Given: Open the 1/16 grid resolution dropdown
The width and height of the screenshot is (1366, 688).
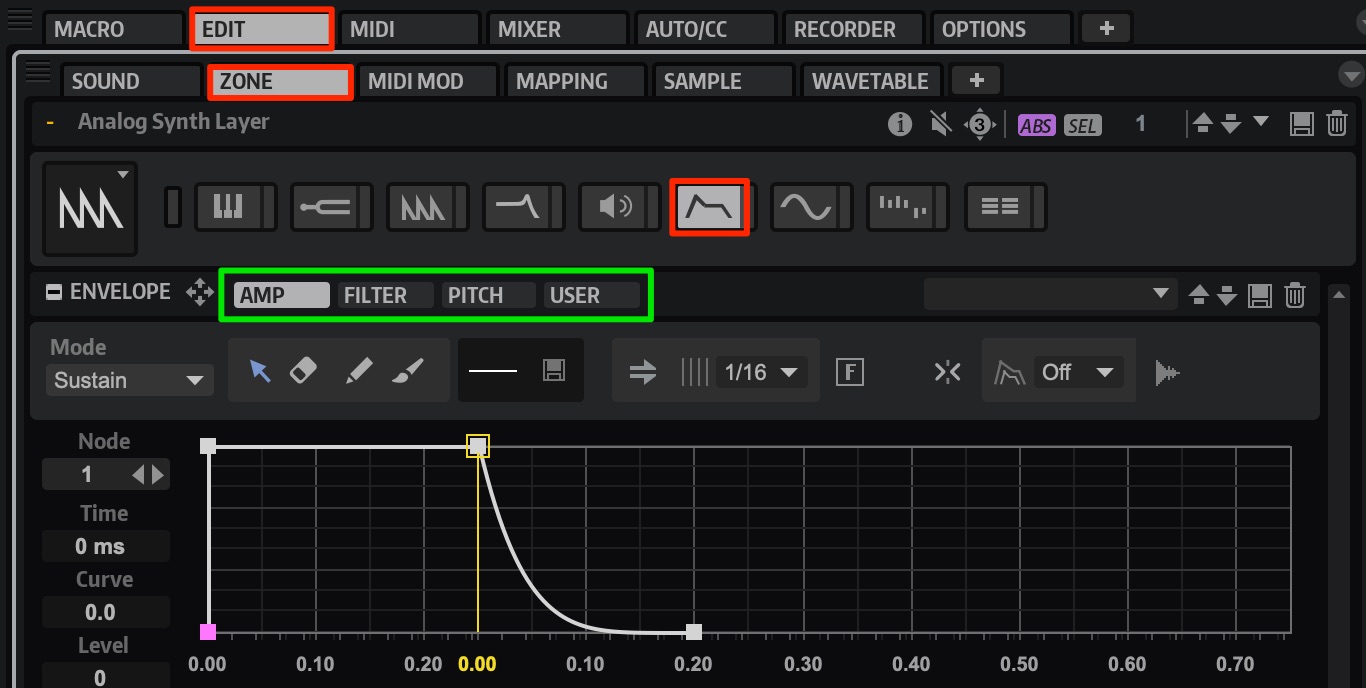Looking at the screenshot, I should tap(761, 373).
